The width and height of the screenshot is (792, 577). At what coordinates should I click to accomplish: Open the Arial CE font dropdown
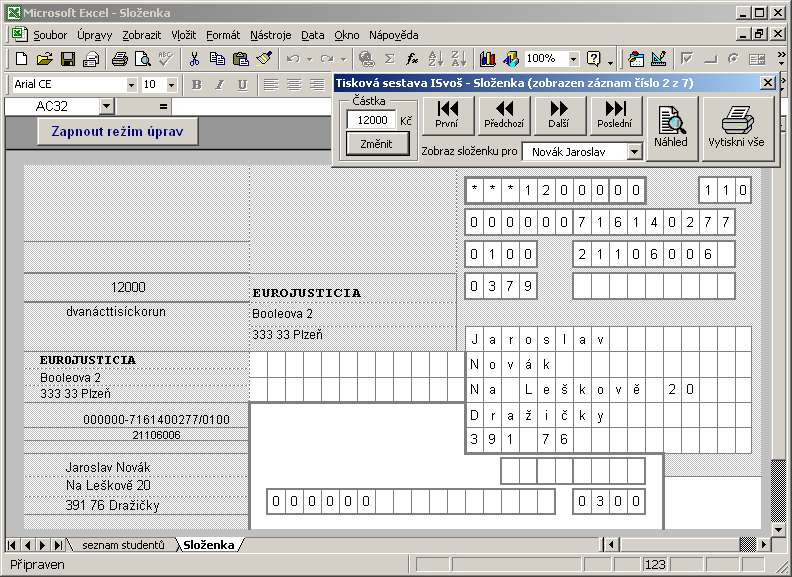pyautogui.click(x=131, y=85)
